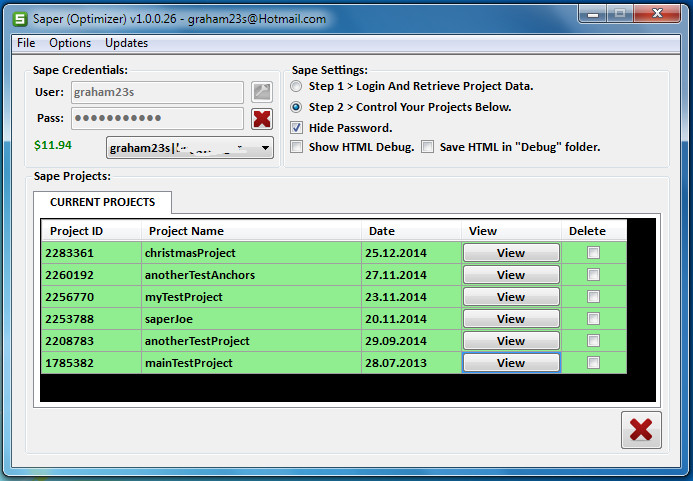Open the File menu
This screenshot has width=693, height=481.
pyautogui.click(x=26, y=43)
